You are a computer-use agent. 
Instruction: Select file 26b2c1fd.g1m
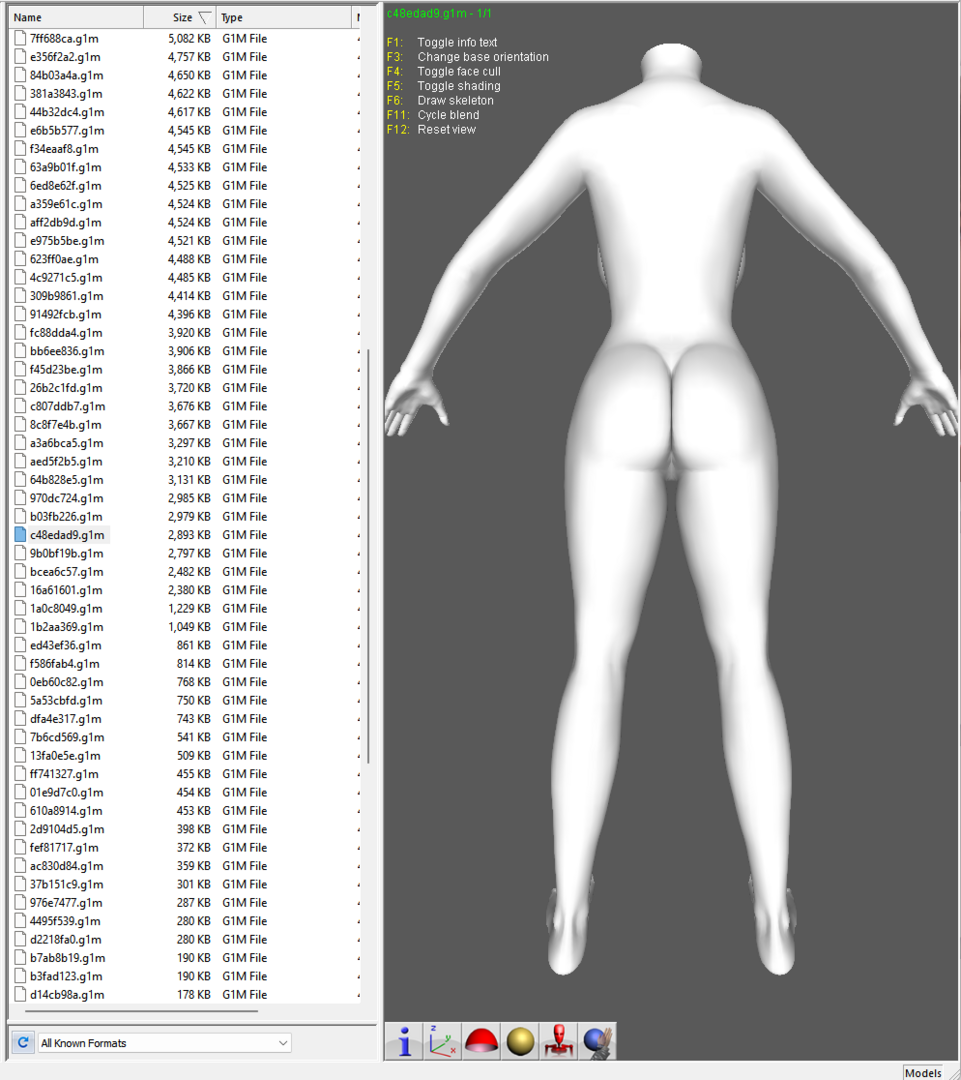pyautogui.click(x=65, y=388)
